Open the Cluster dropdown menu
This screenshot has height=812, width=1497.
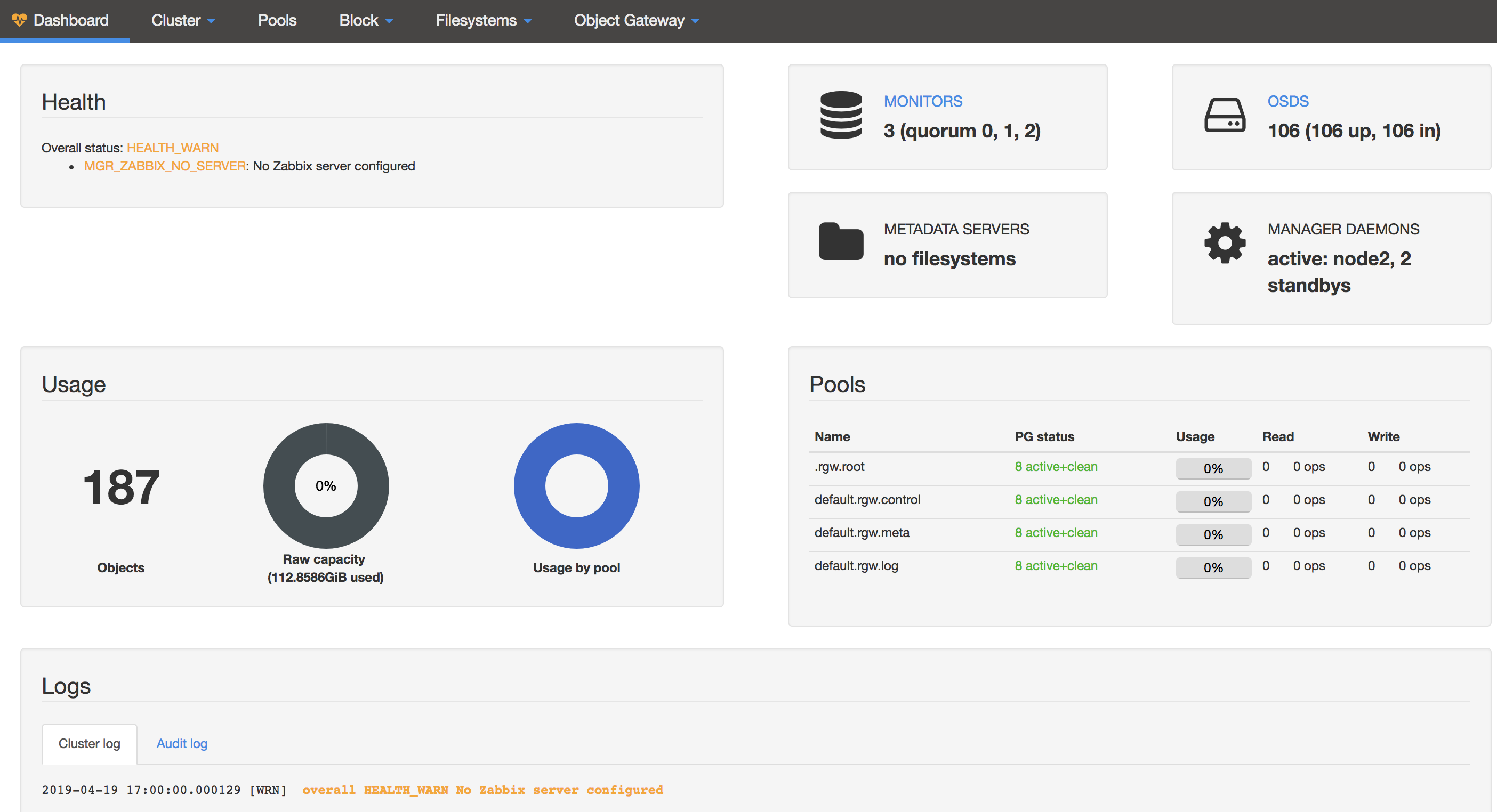pos(183,19)
